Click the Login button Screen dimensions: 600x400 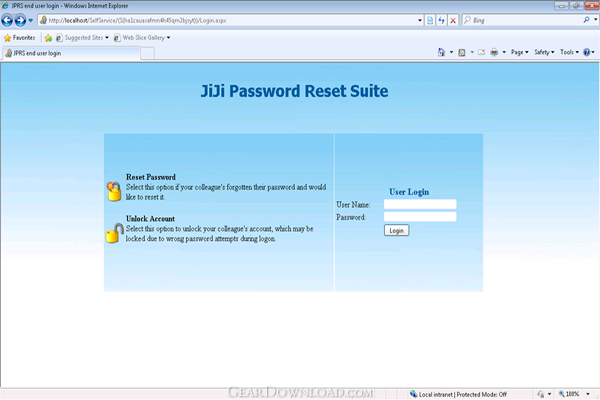[396, 230]
